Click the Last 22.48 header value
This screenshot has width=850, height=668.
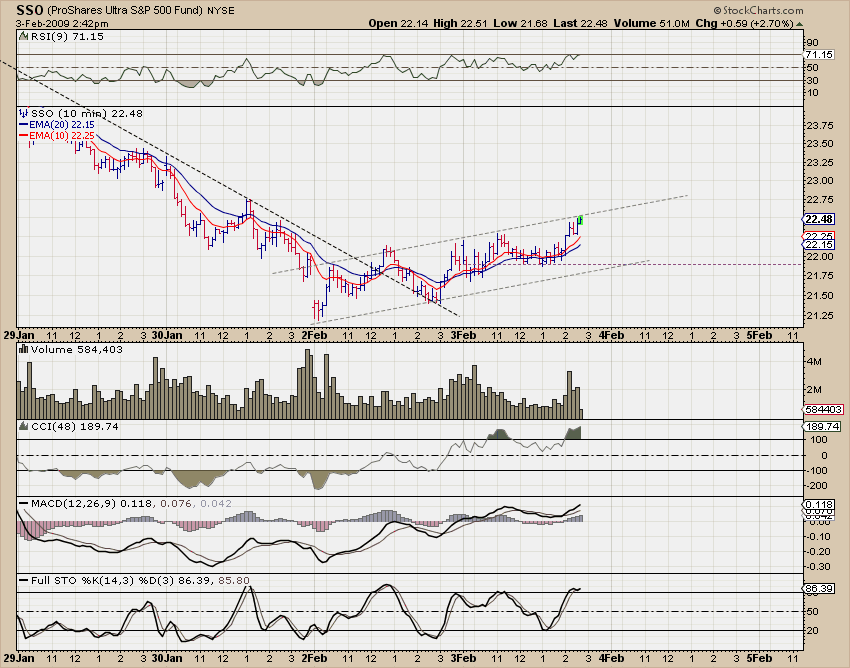pos(580,23)
